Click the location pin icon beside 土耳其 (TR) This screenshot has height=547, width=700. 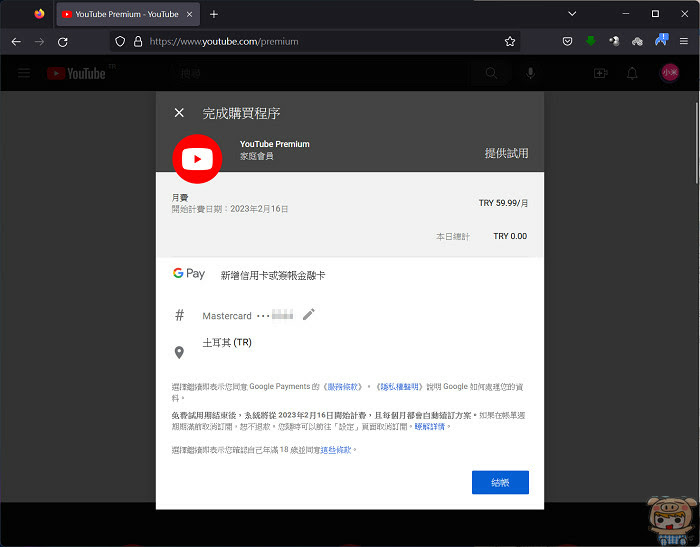click(x=179, y=352)
